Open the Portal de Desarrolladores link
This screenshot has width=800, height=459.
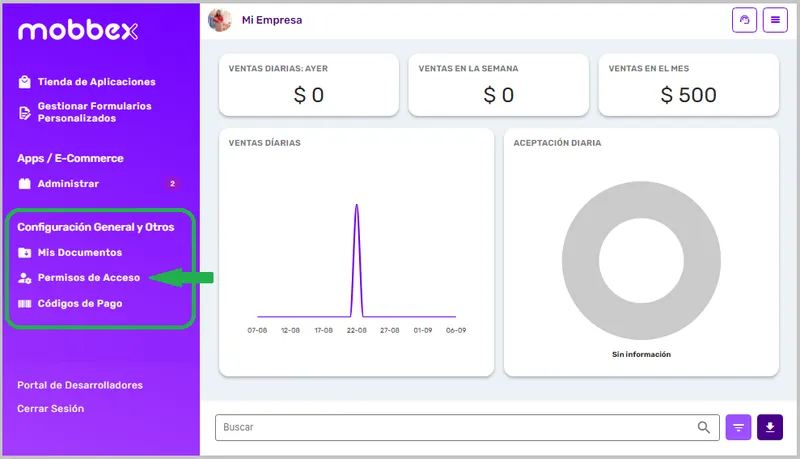click(x=80, y=385)
